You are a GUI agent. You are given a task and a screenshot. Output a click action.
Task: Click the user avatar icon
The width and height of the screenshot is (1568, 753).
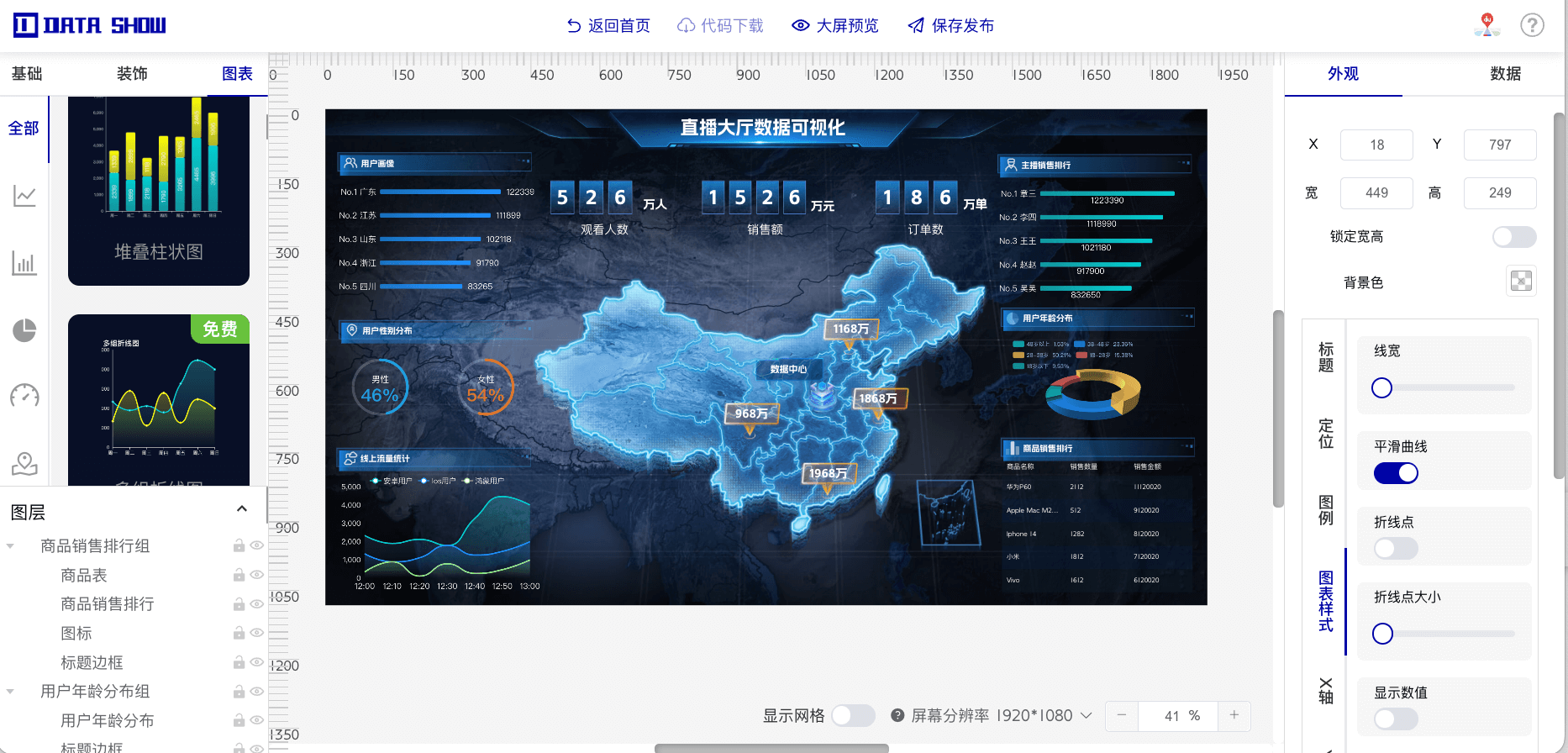tap(1487, 25)
